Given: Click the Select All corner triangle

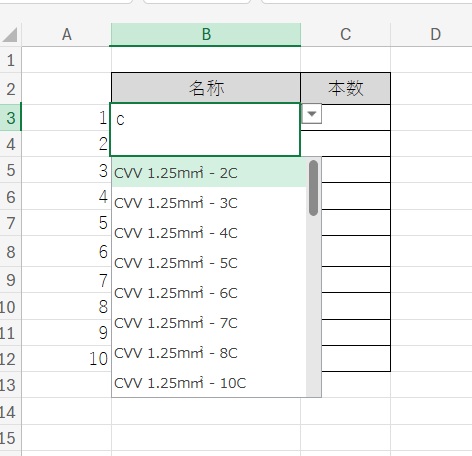Looking at the screenshot, I should click(10, 35).
